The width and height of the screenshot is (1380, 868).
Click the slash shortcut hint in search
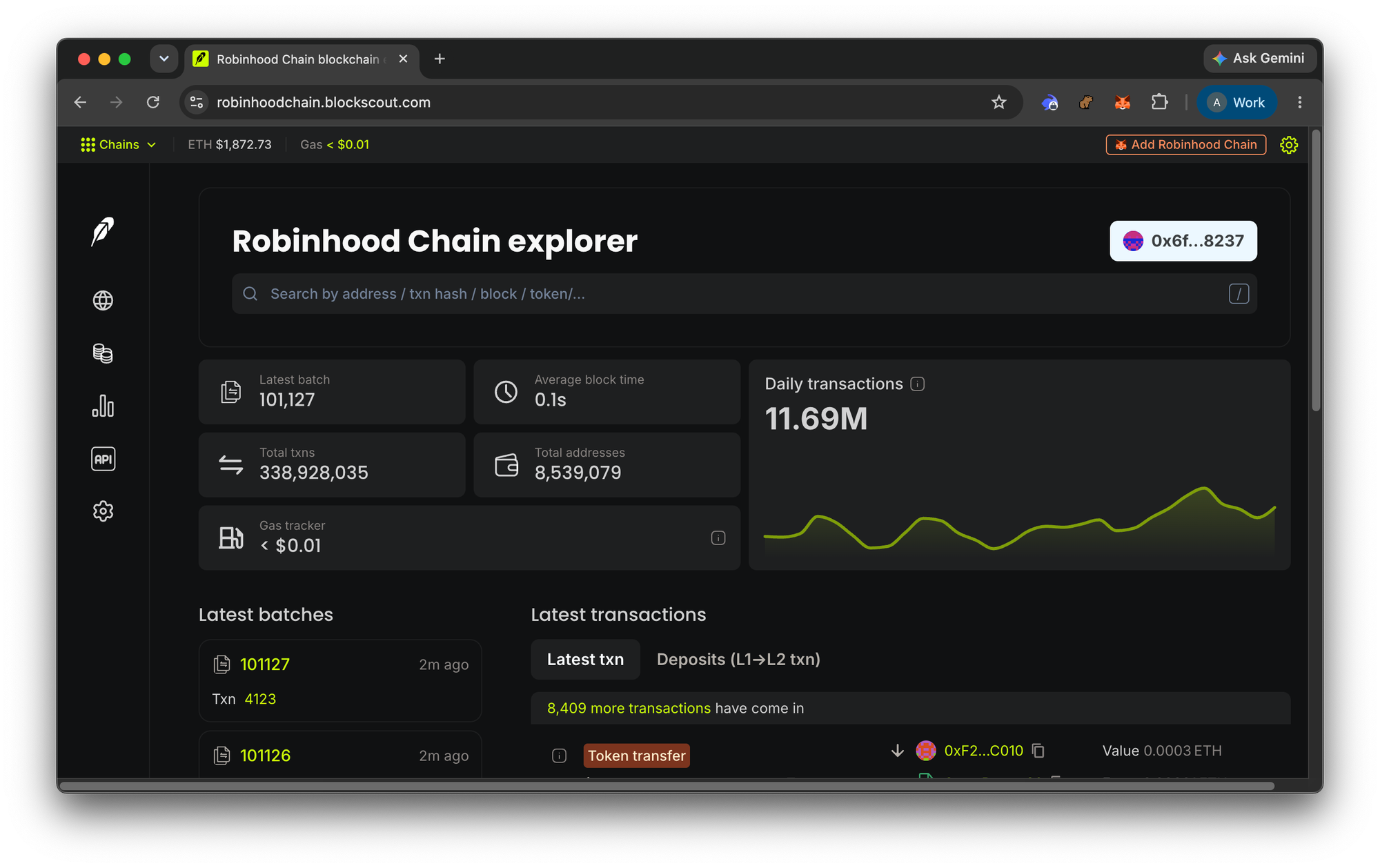point(1239,295)
